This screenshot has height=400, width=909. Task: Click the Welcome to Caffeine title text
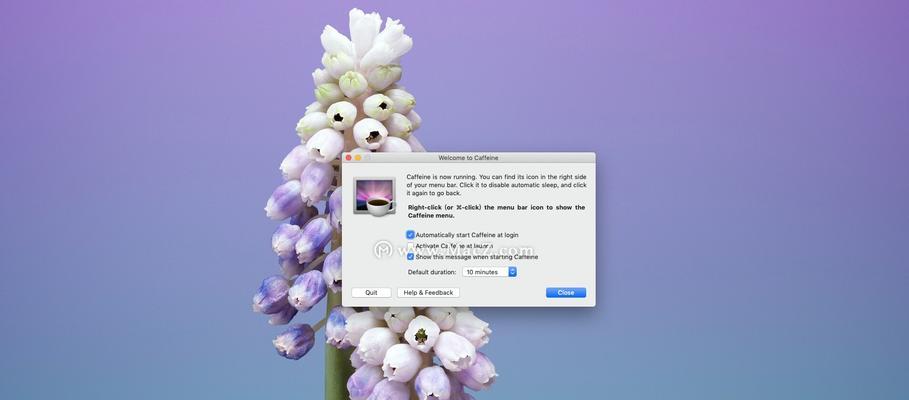(x=468, y=158)
